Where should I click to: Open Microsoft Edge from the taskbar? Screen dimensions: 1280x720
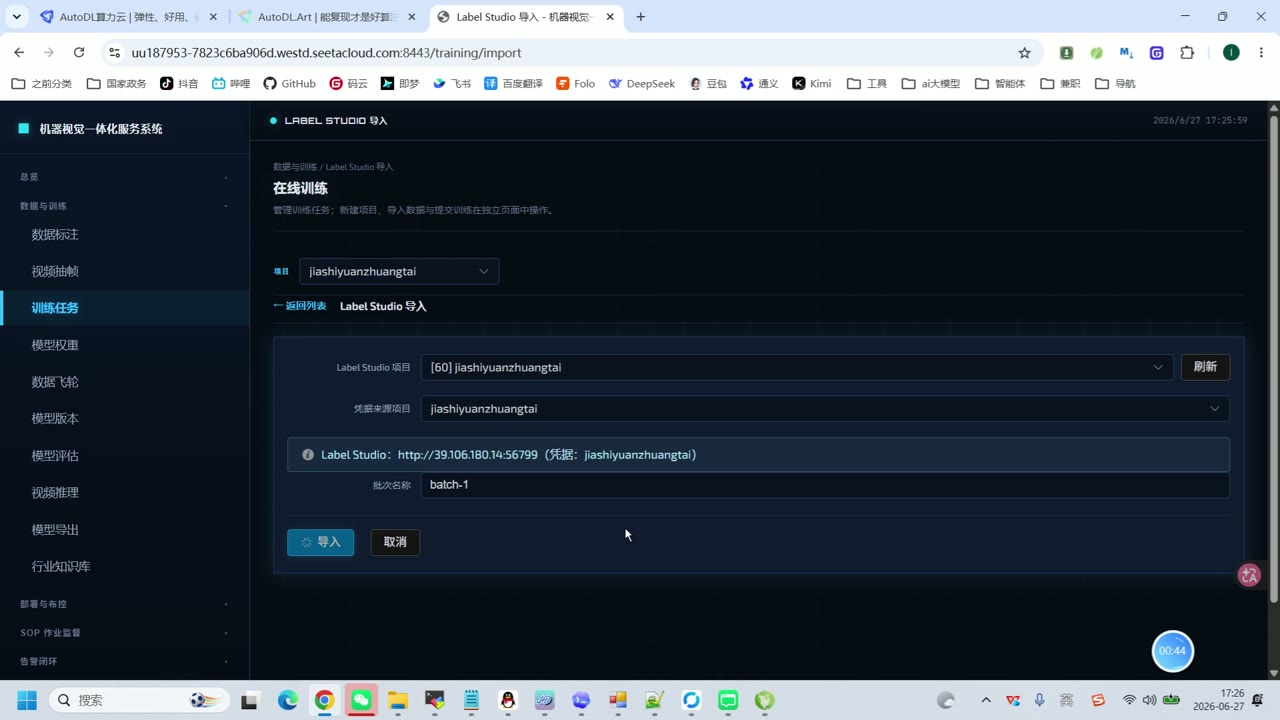tap(287, 700)
